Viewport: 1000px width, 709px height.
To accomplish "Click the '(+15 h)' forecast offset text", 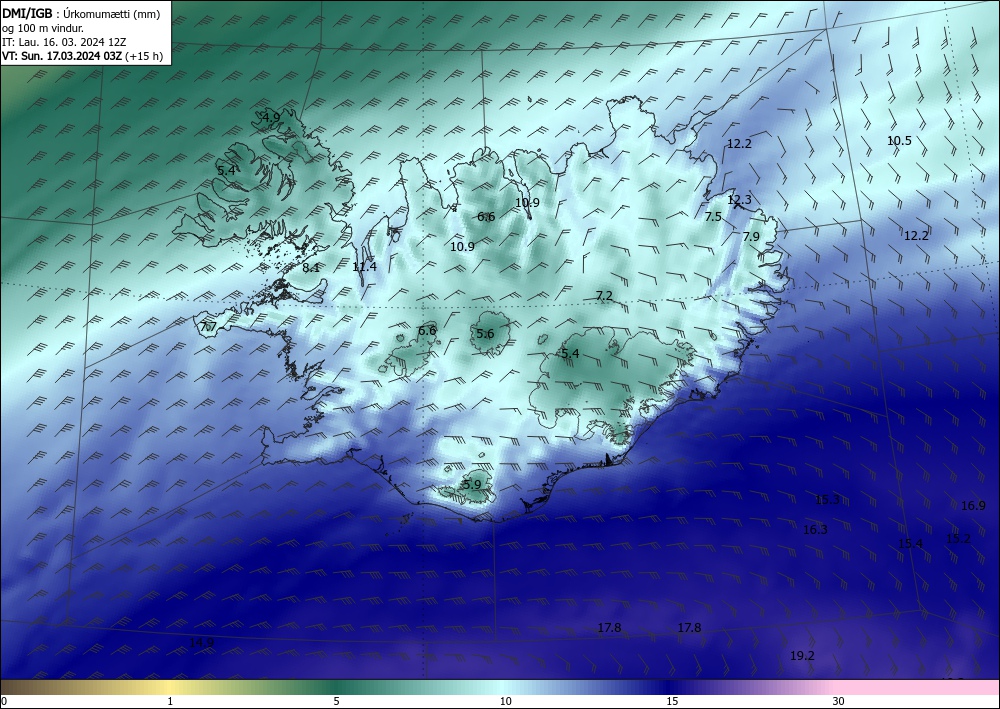I will coord(144,56).
